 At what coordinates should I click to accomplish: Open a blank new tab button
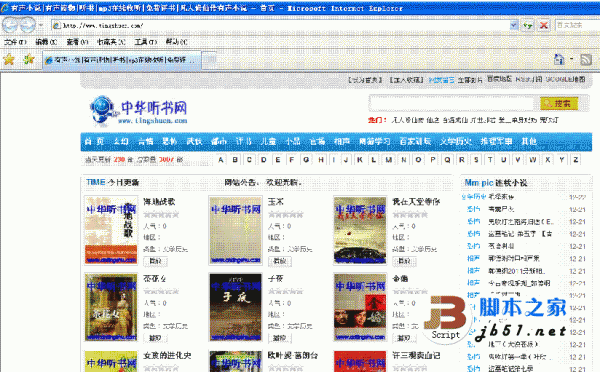(x=209, y=60)
